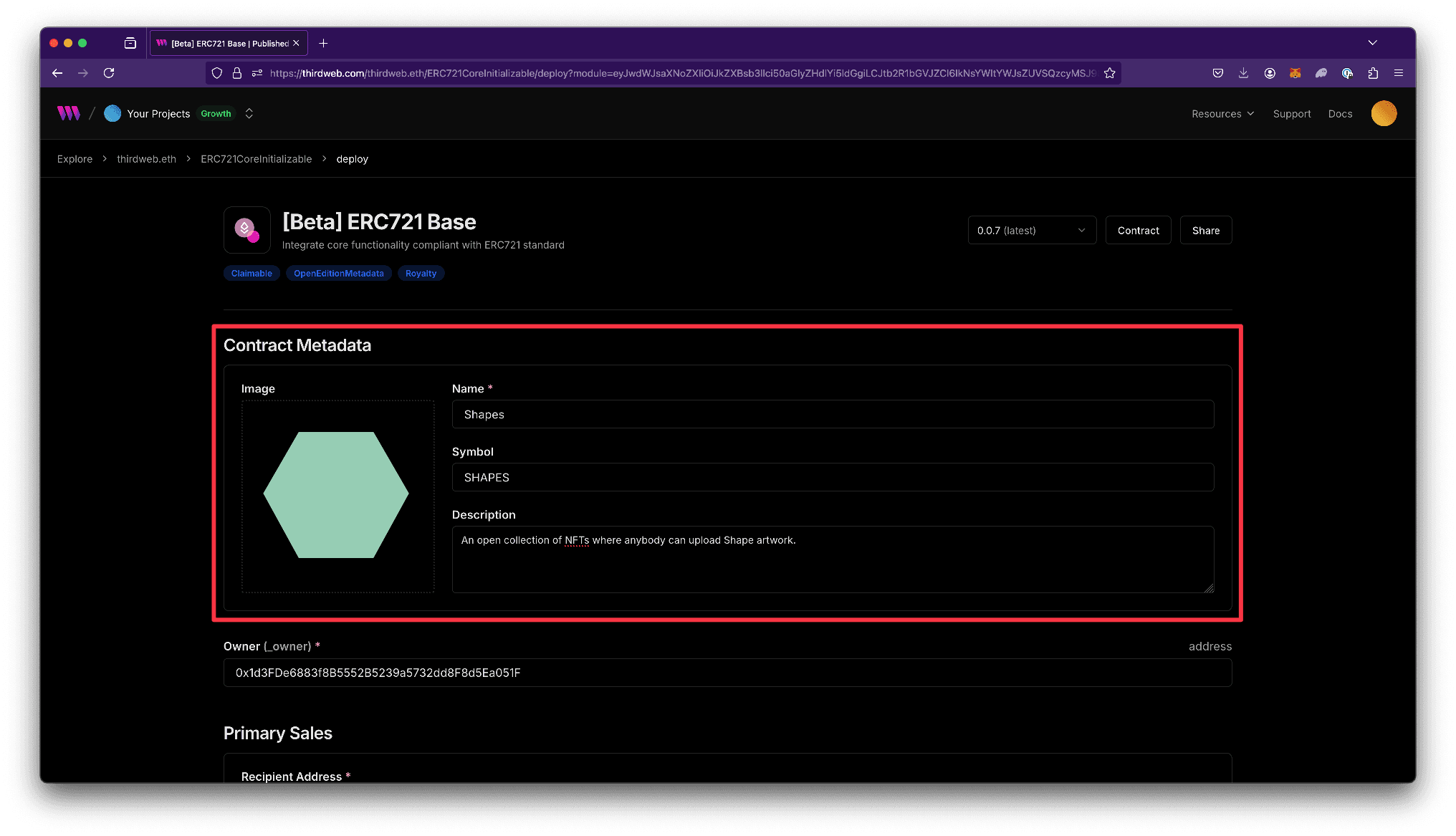Navigate to Explore via the breadcrumb link
The width and height of the screenshot is (1456, 836).
pos(75,158)
